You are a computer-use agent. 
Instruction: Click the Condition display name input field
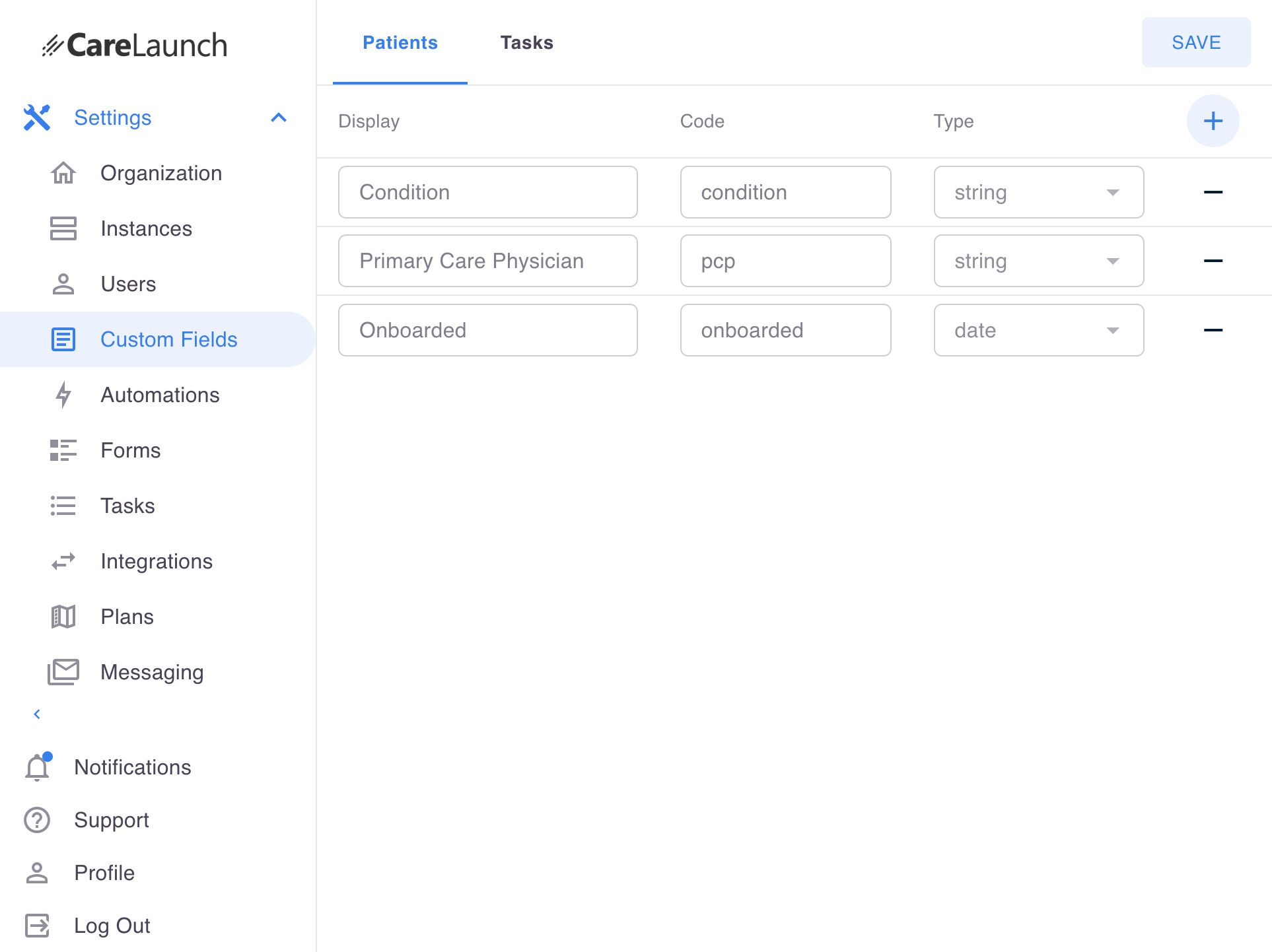(x=488, y=192)
